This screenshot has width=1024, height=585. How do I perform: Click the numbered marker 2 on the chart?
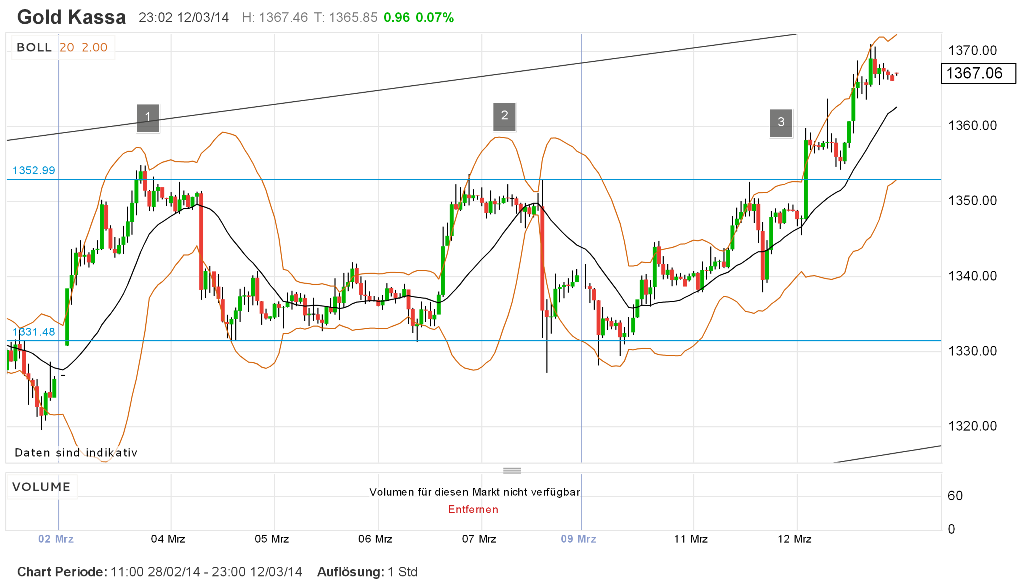point(504,115)
